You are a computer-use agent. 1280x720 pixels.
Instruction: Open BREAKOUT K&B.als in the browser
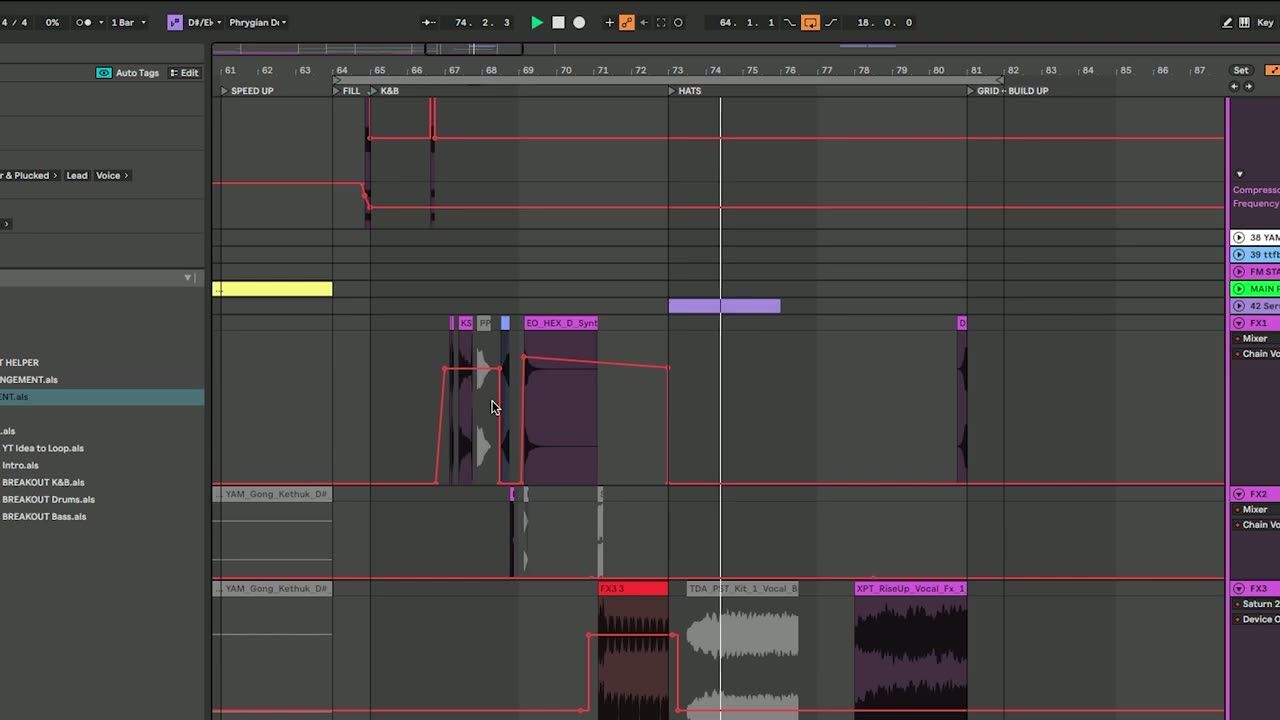43,482
